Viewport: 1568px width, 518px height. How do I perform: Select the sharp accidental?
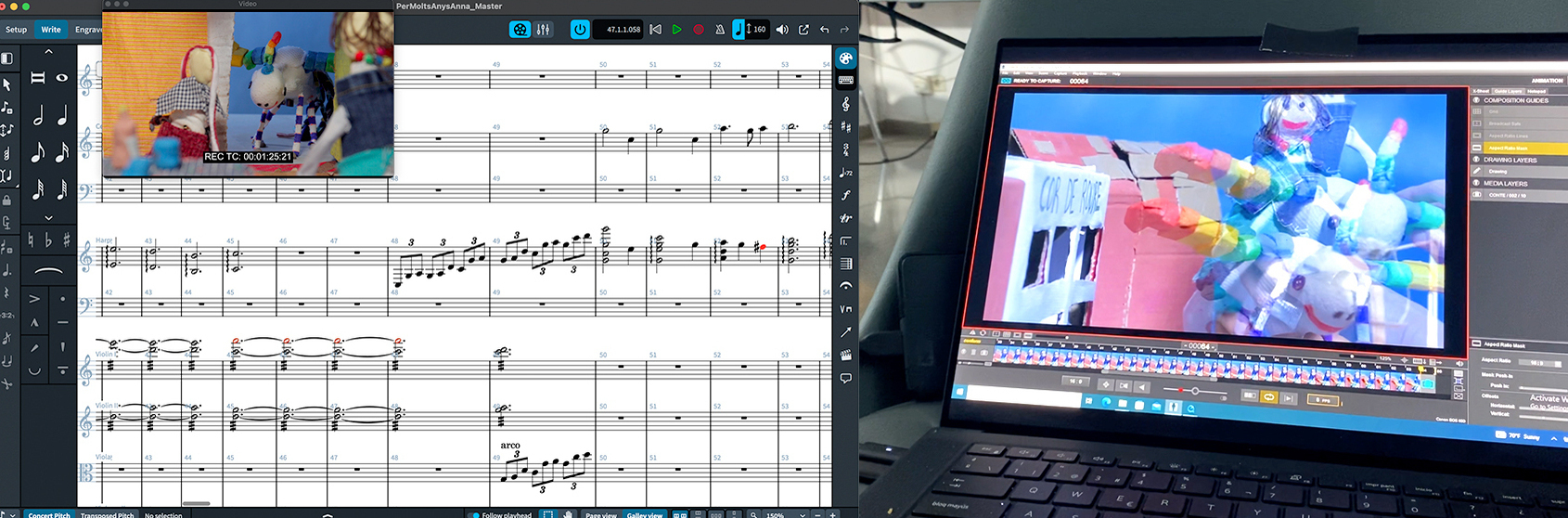click(x=66, y=240)
